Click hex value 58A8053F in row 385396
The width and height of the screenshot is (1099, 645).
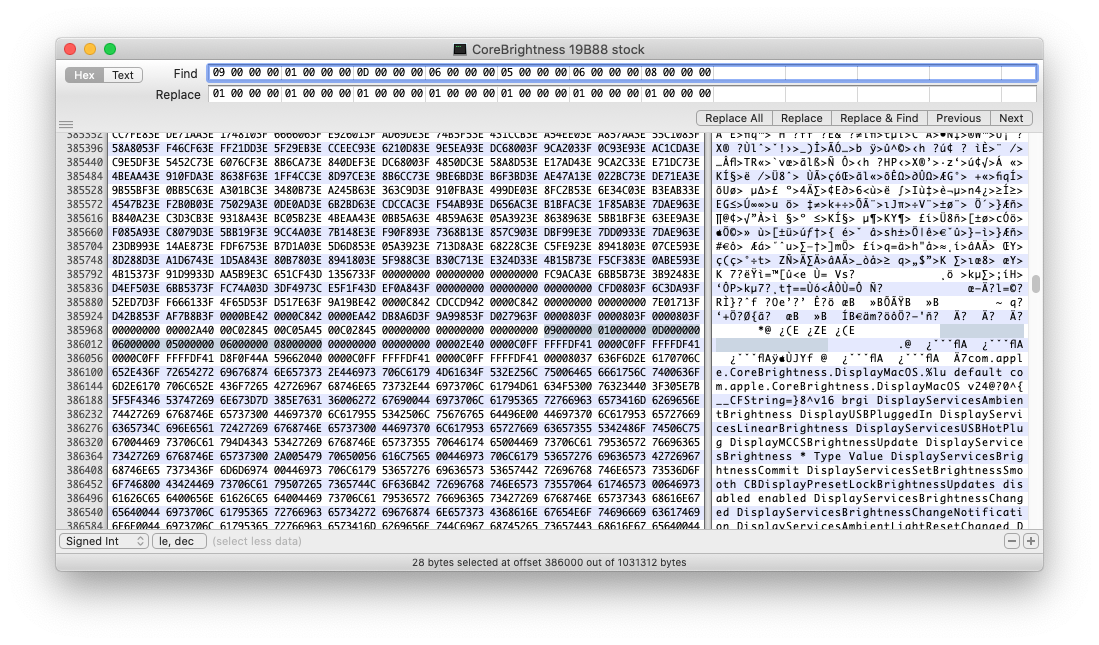(x=136, y=149)
